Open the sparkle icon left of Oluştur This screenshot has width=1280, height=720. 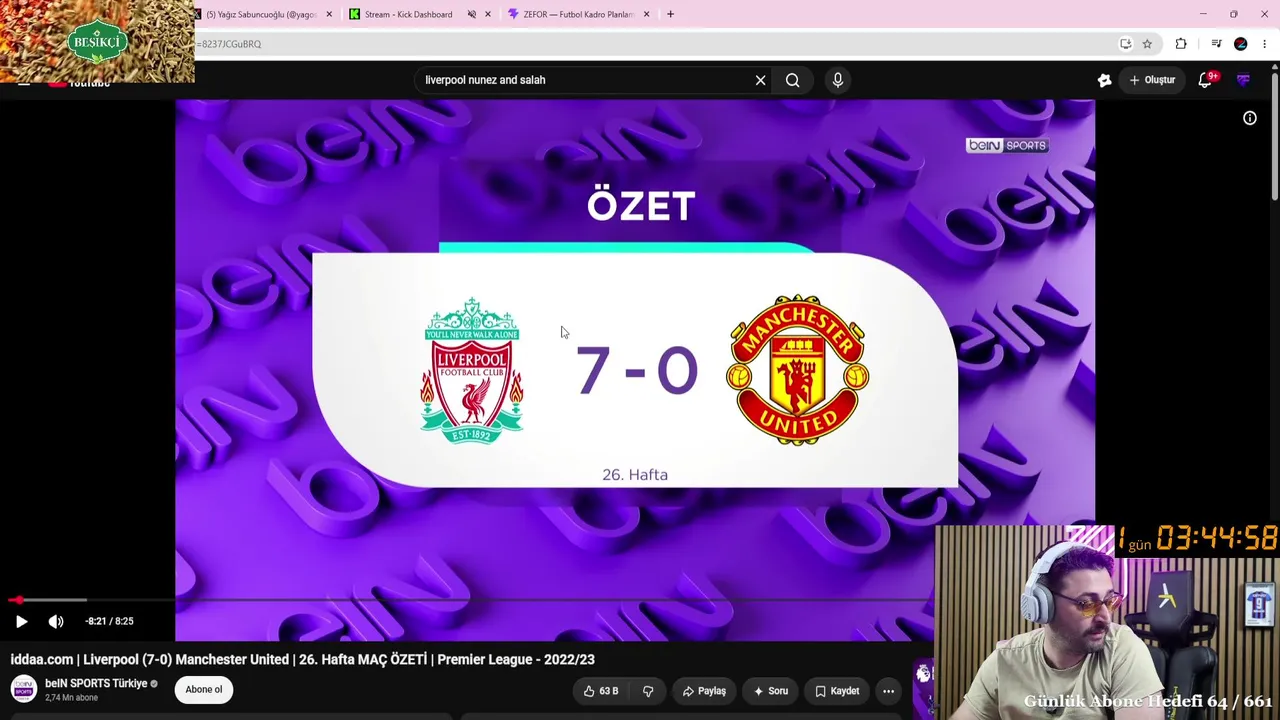click(1104, 80)
